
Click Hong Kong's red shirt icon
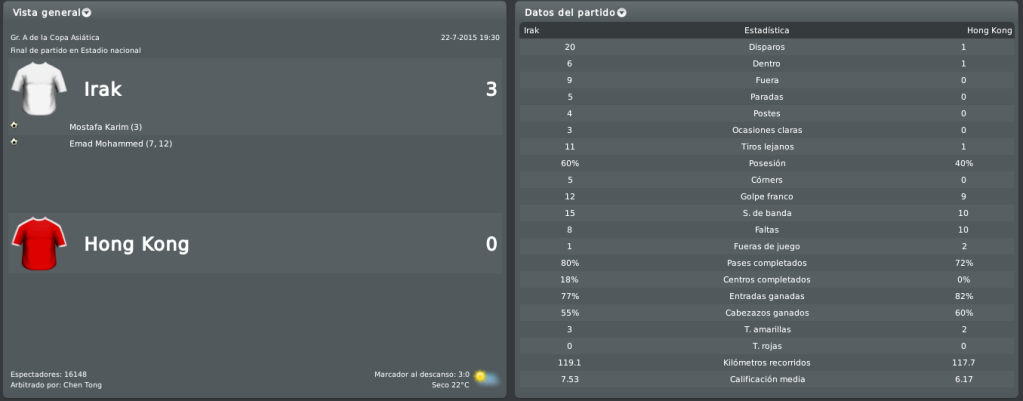pyautogui.click(x=38, y=243)
